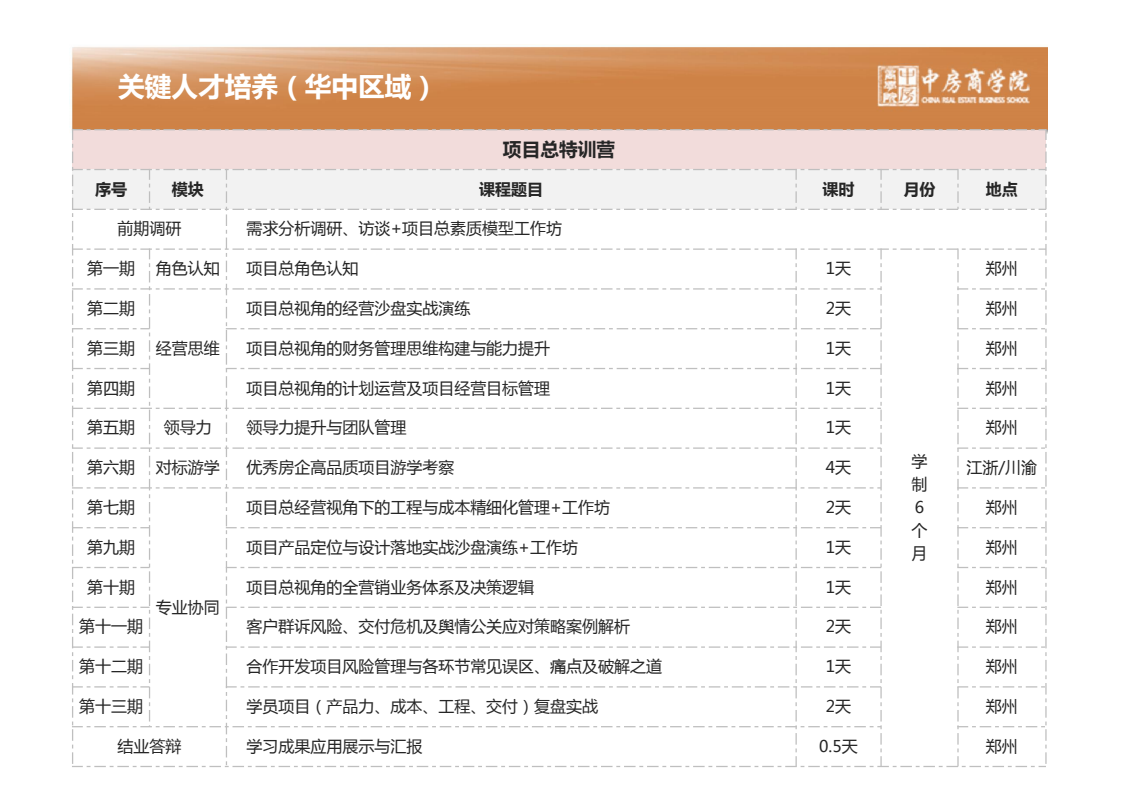Click the 0.5天 duration cell

click(838, 747)
